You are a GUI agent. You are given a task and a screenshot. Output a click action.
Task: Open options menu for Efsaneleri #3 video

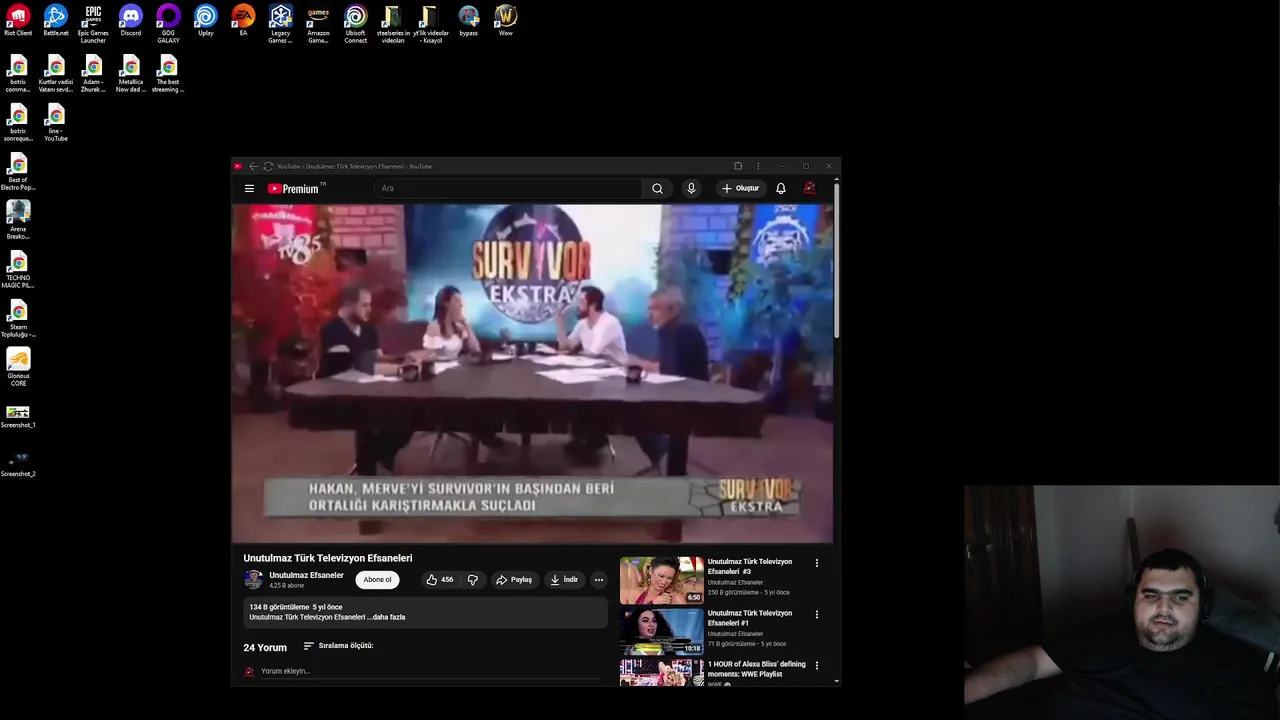pyautogui.click(x=817, y=563)
